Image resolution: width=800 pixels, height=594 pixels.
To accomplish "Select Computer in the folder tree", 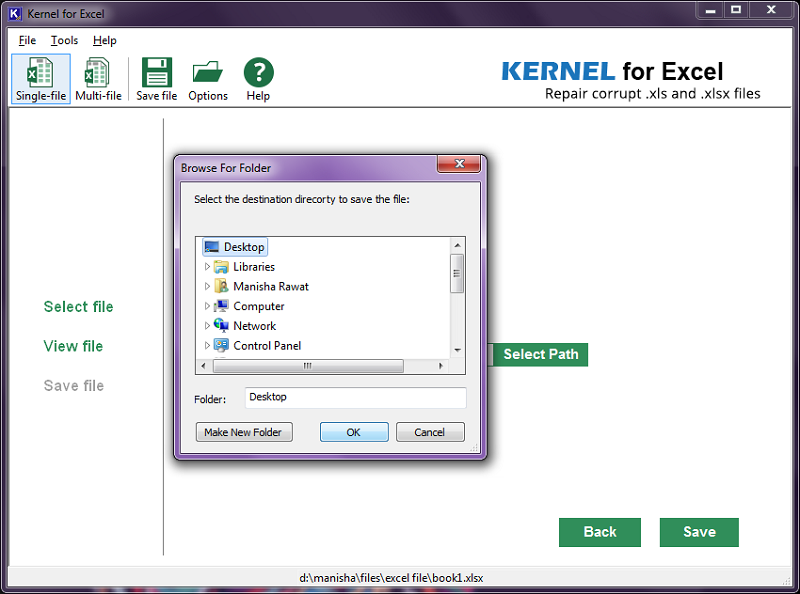I will point(259,306).
